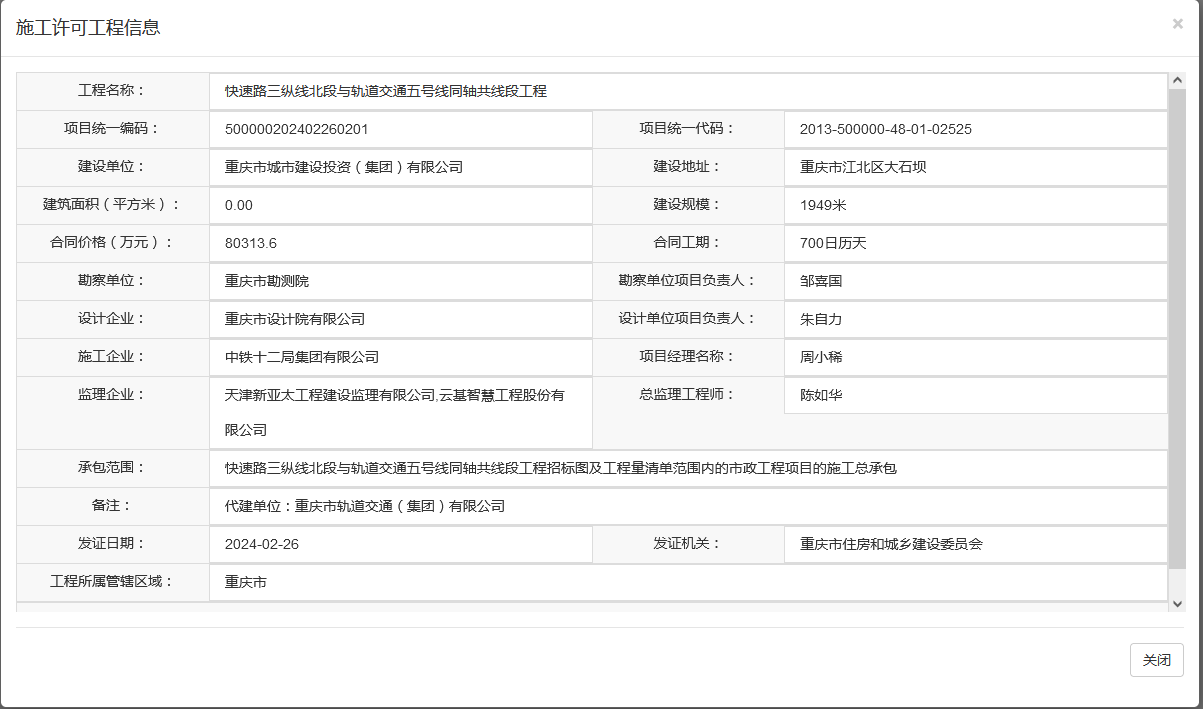Click the 施工许可工程信息 dialog title
The image size is (1203, 709).
click(x=88, y=28)
